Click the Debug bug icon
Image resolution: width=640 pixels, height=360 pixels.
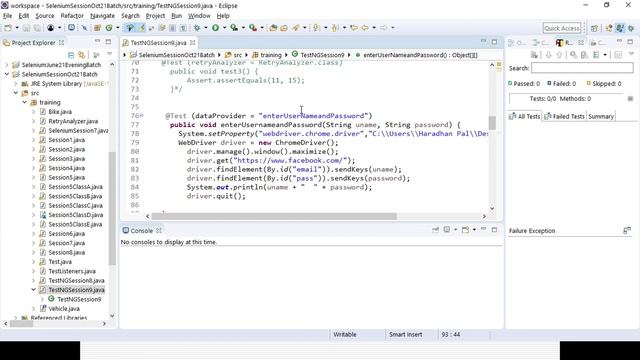pos(197,28)
